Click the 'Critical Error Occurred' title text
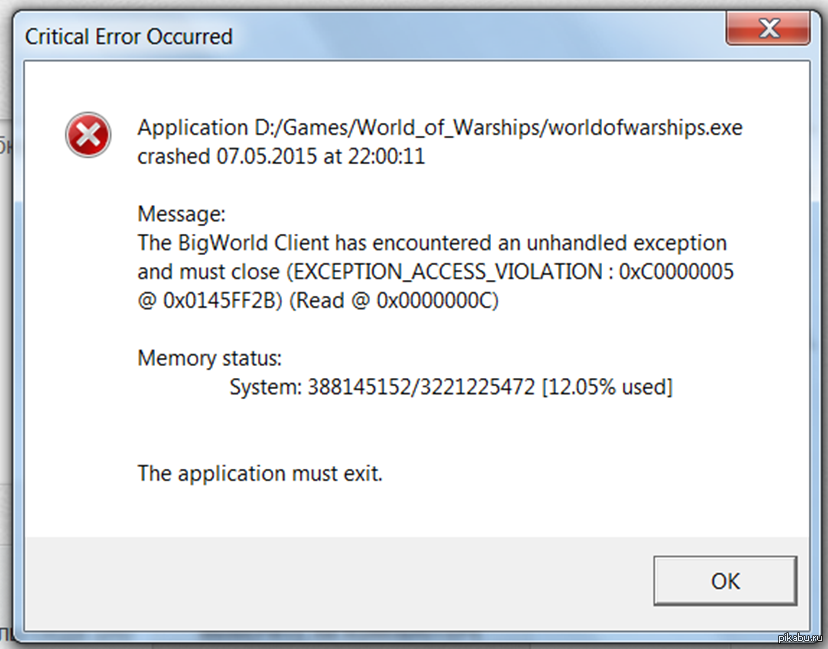828x649 pixels. (128, 36)
